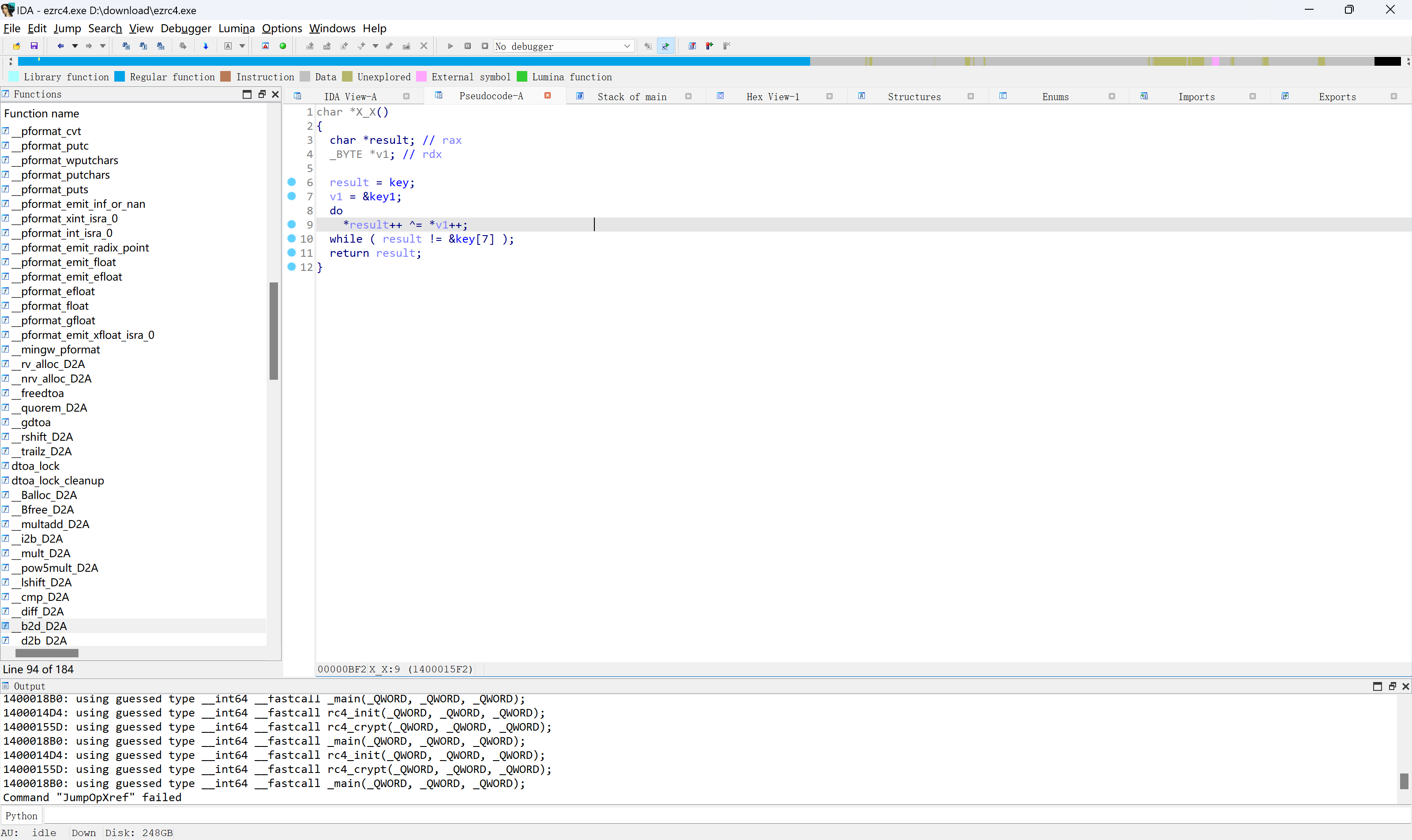Switch to the Enums tab
This screenshot has height=840, width=1412.
pos(1055,97)
